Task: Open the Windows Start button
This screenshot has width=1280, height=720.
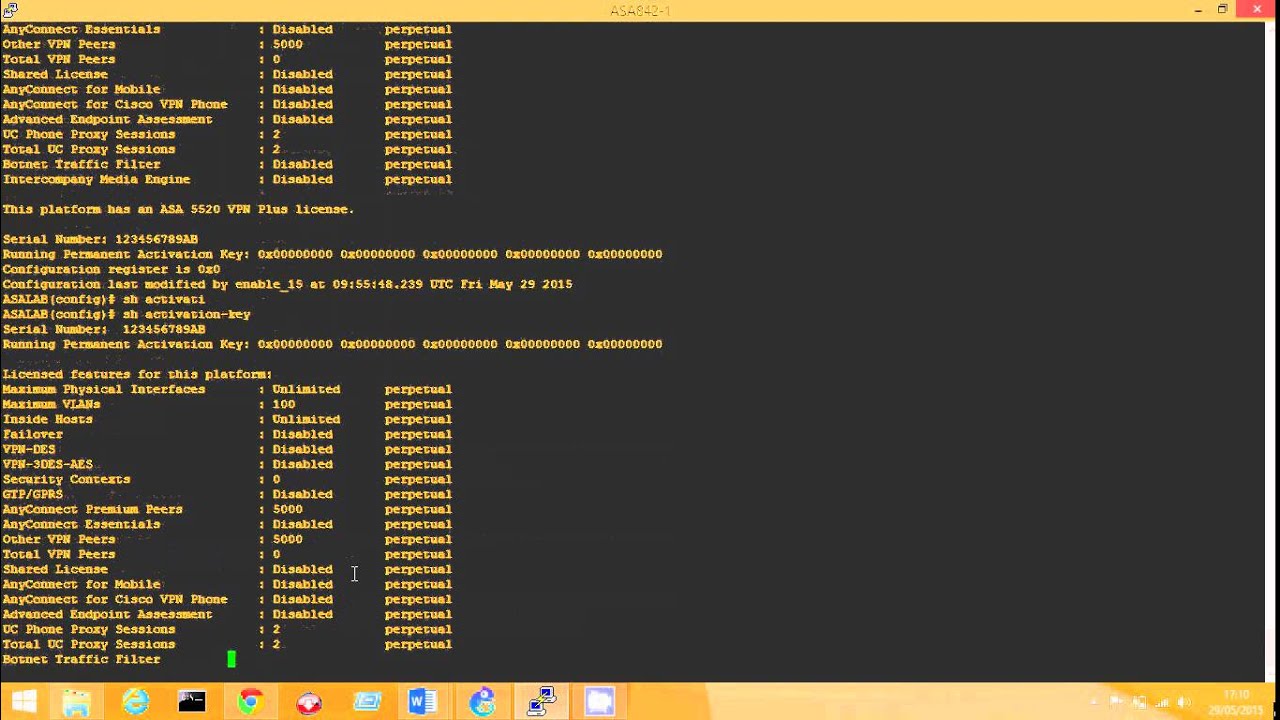Action: [24, 702]
